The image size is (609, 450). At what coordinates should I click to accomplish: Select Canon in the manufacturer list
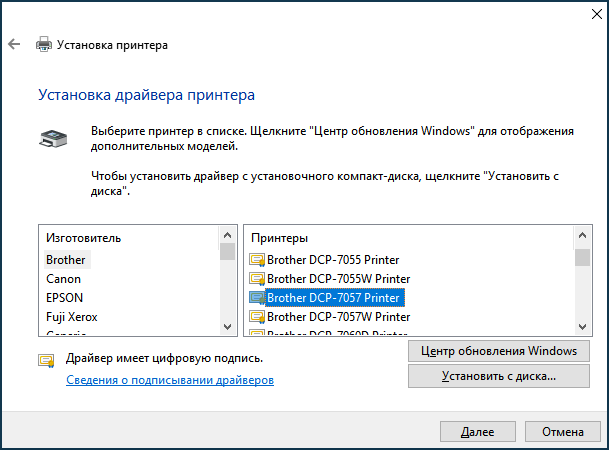coord(63,279)
